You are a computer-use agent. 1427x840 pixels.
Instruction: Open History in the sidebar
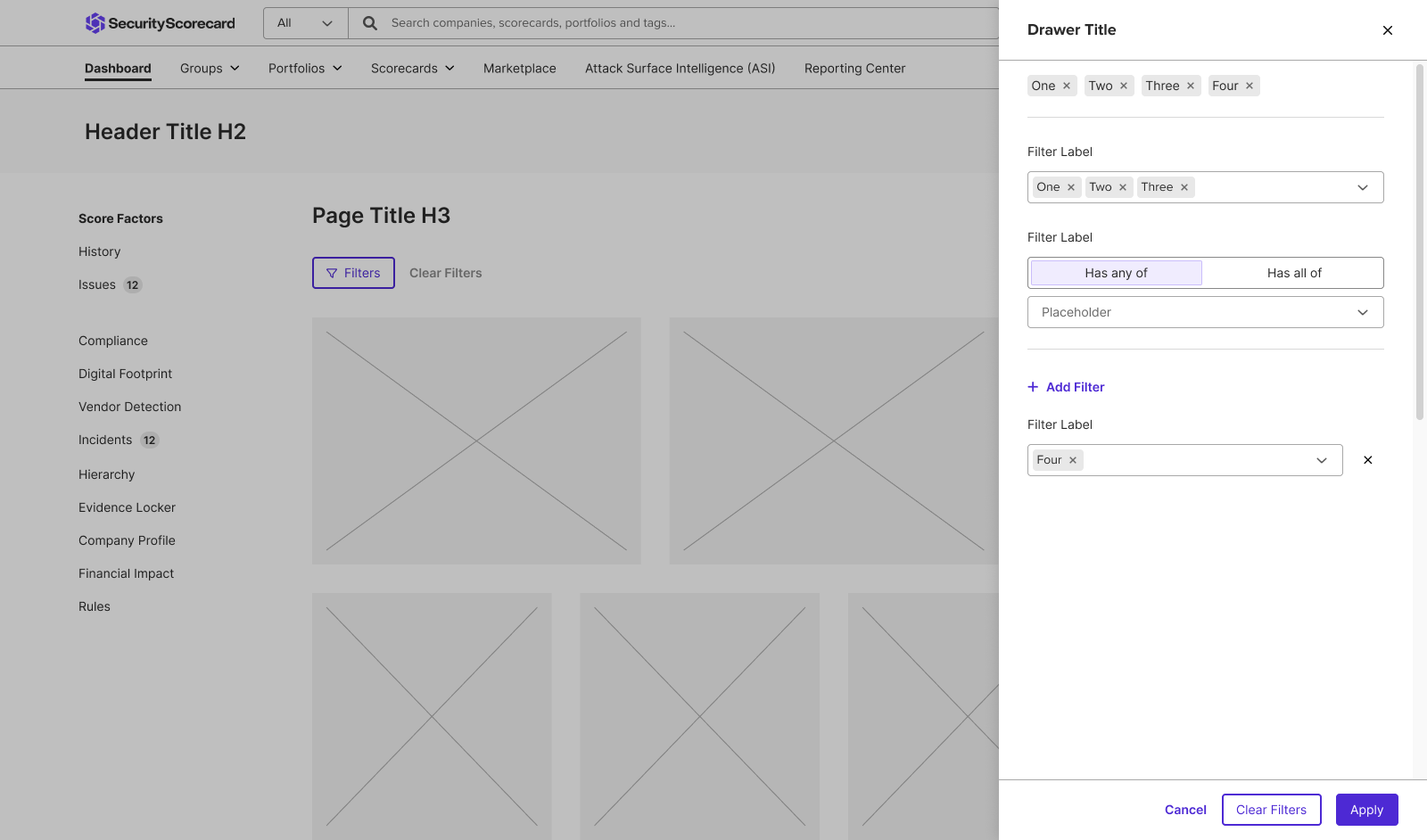click(x=100, y=251)
